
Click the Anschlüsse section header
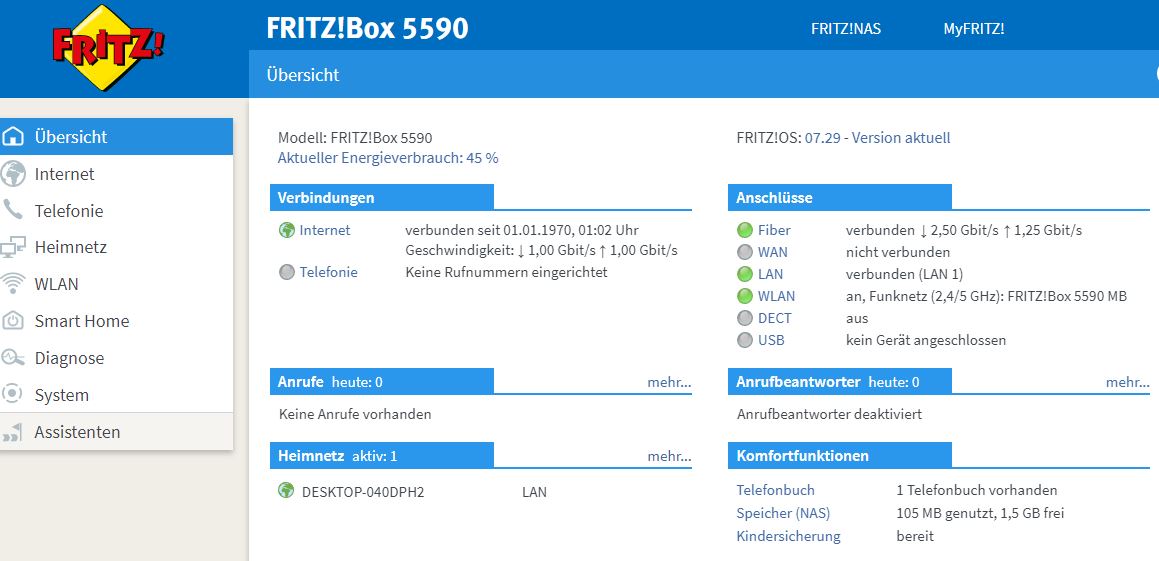pos(840,197)
